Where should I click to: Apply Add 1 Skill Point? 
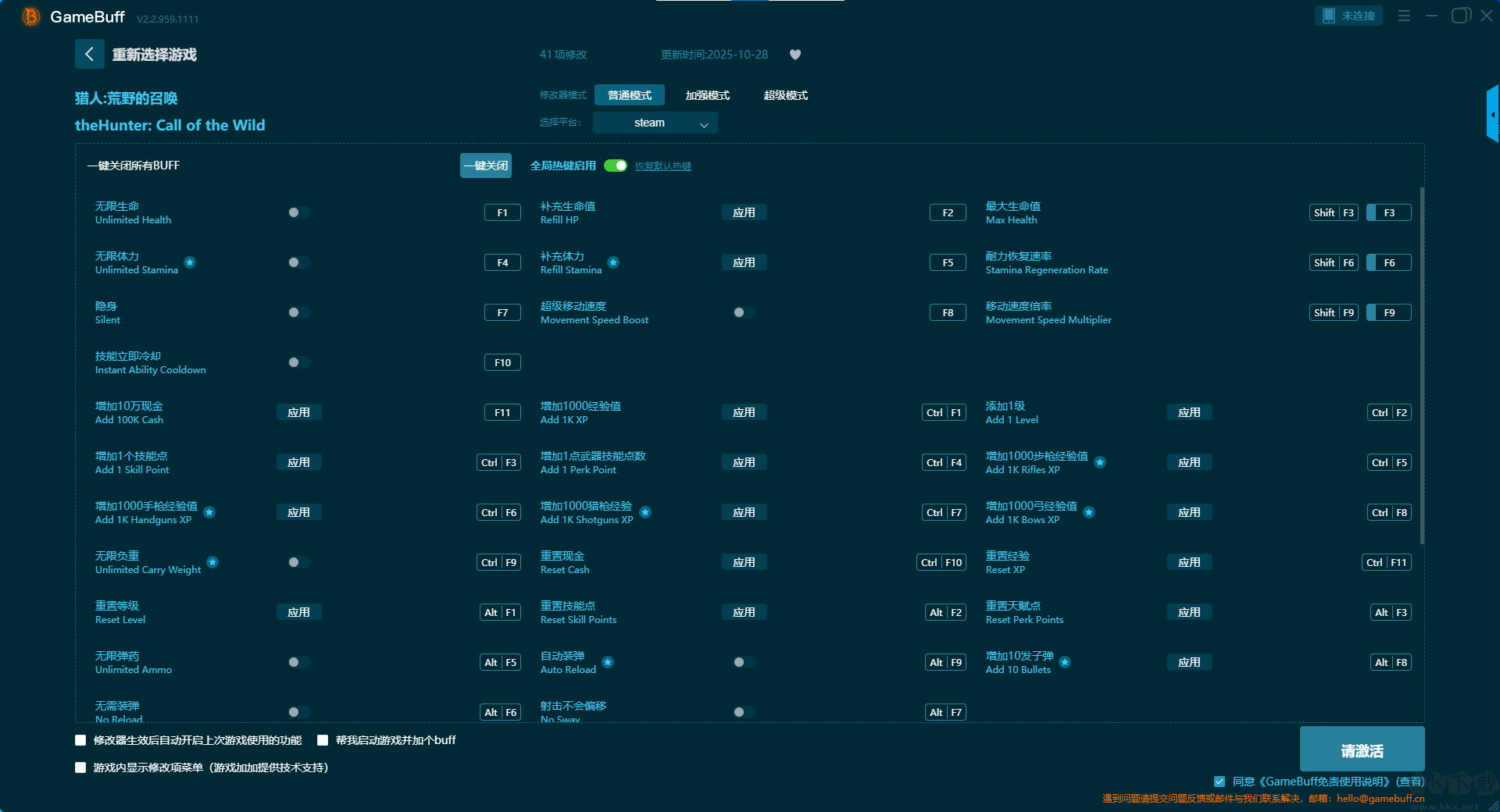tap(298, 462)
